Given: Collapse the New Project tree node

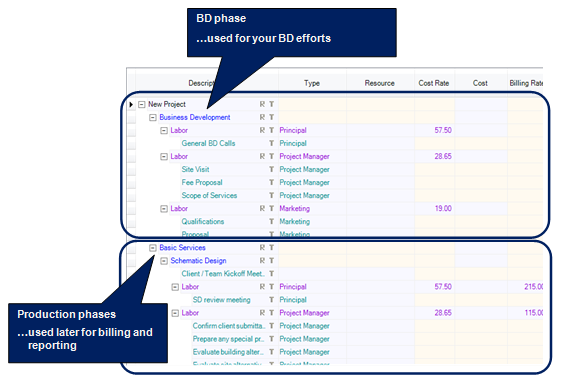Looking at the screenshot, I should click(x=142, y=104).
